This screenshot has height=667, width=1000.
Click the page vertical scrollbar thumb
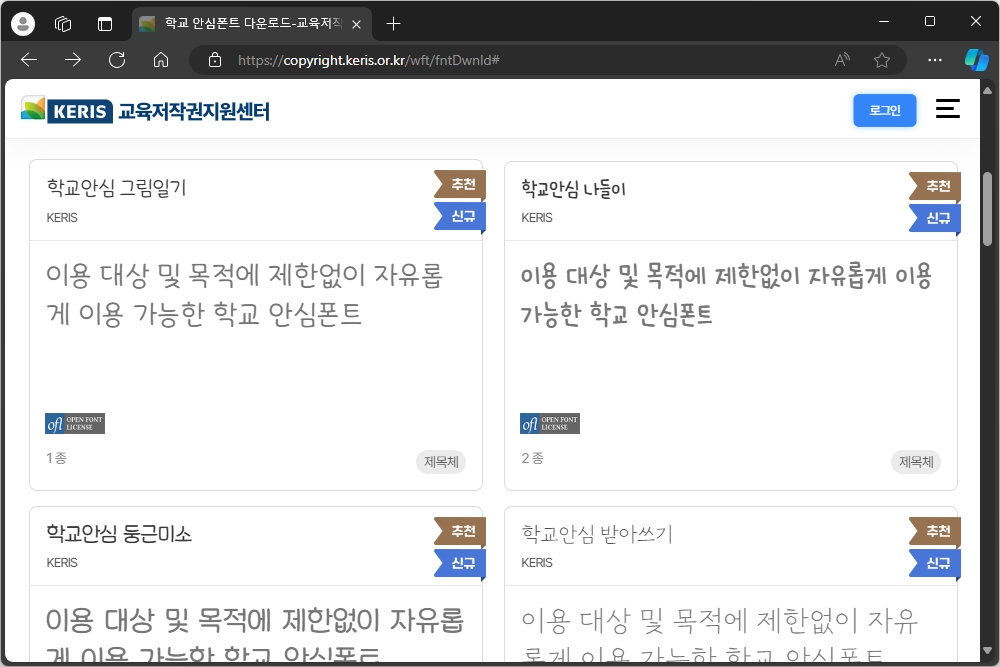tap(988, 209)
